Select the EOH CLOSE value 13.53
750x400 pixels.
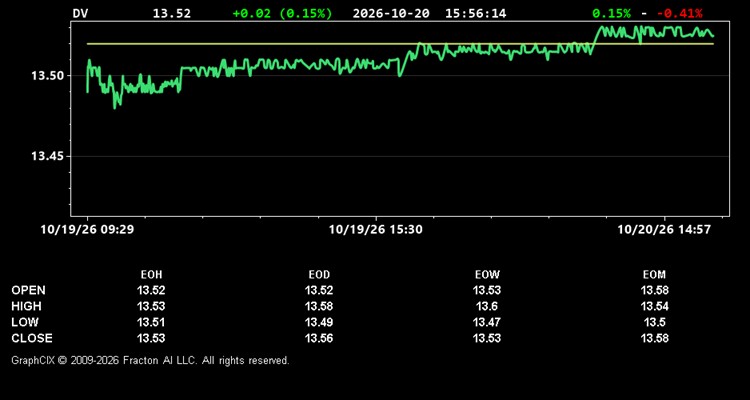pyautogui.click(x=151, y=338)
